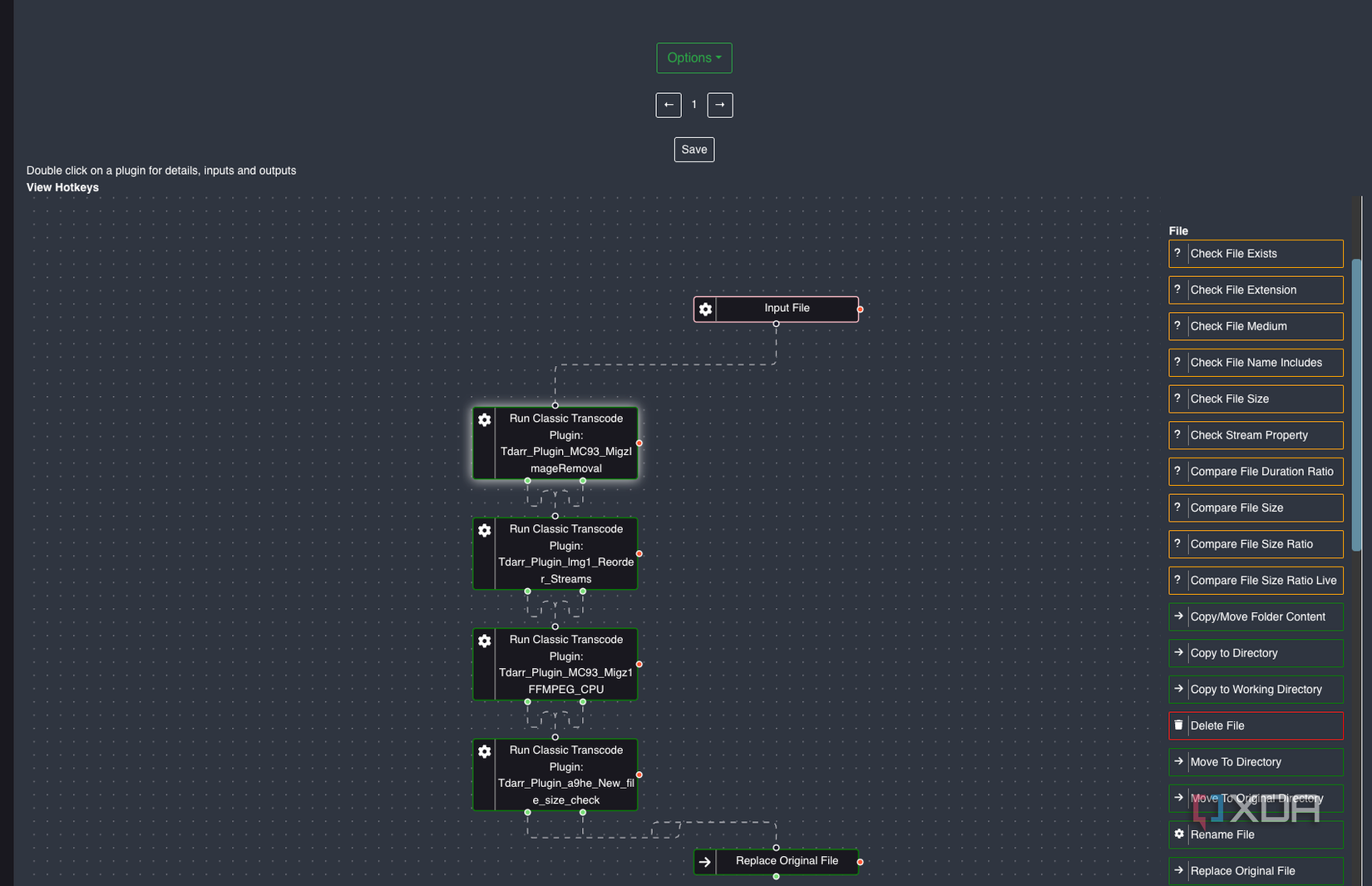Add Check File Size plugin
Screen dimensions: 1372x886
[x=1256, y=399]
